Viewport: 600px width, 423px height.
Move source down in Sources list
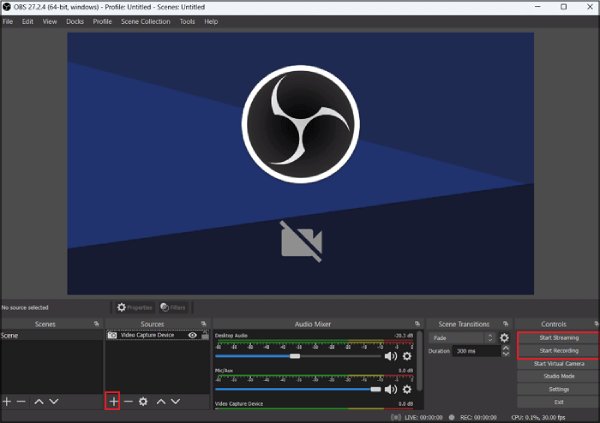point(176,401)
